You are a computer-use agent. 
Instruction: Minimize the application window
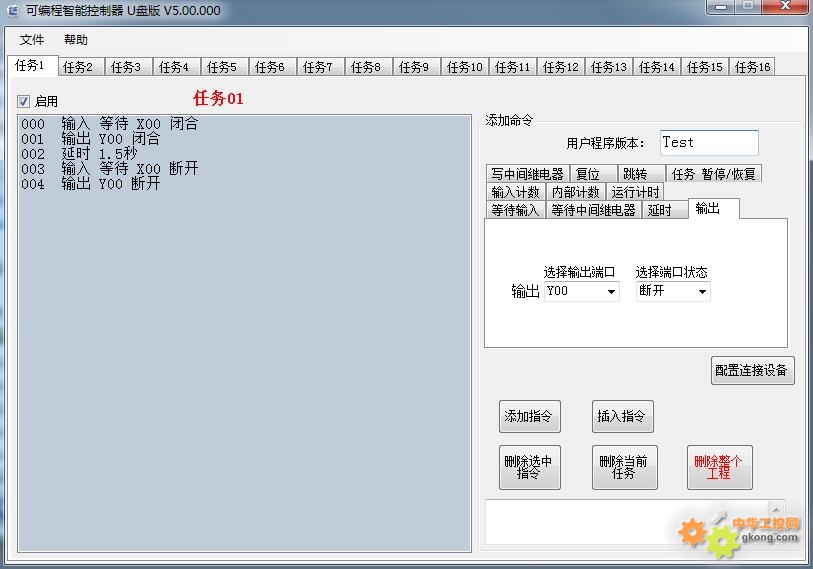[721, 7]
